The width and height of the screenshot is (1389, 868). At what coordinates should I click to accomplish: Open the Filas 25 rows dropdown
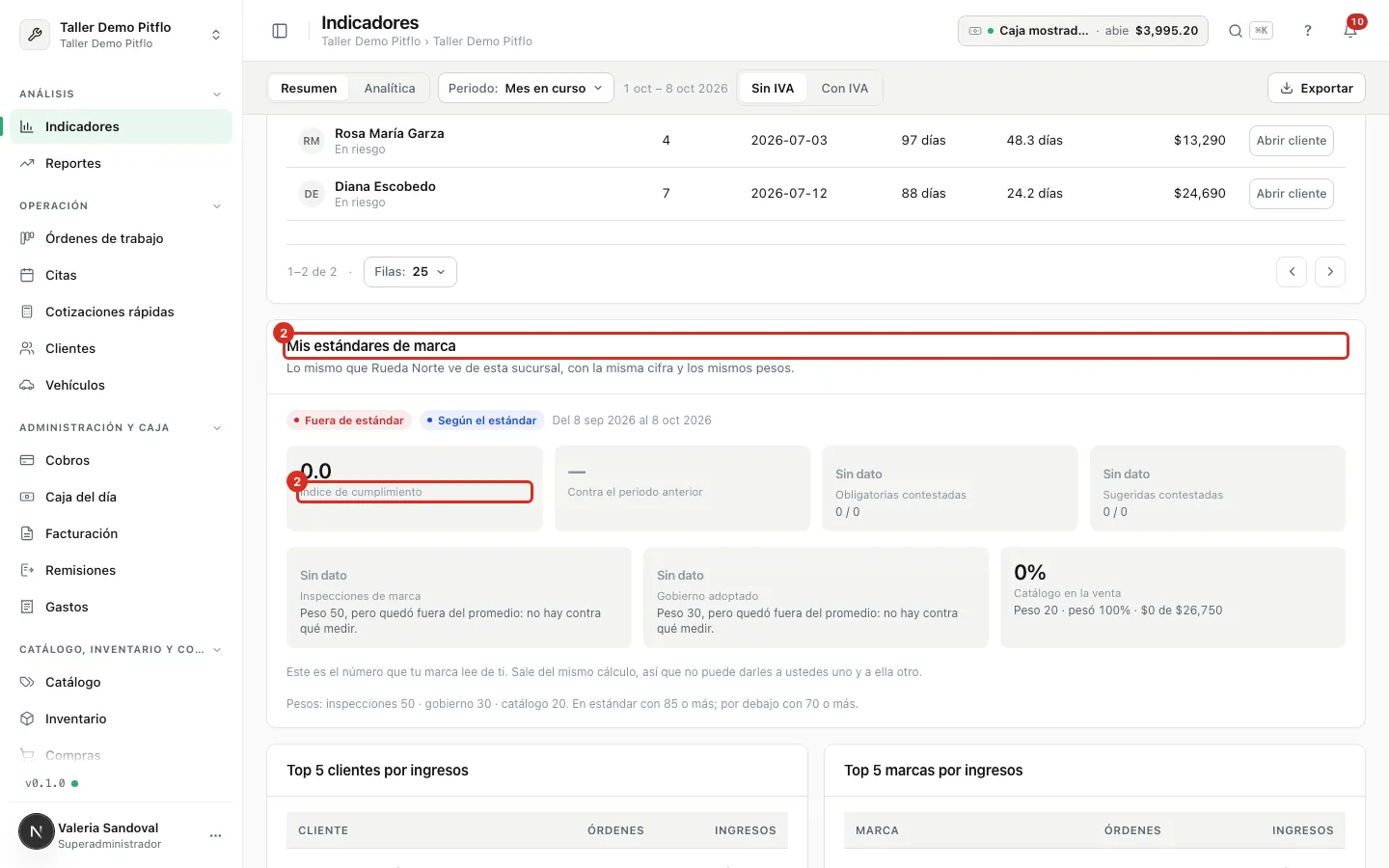[410, 272]
